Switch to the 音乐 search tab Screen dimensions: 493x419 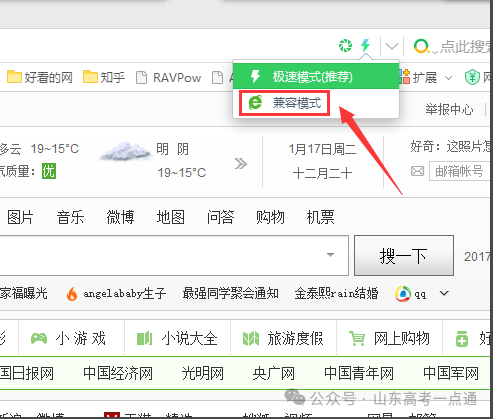coord(70,217)
